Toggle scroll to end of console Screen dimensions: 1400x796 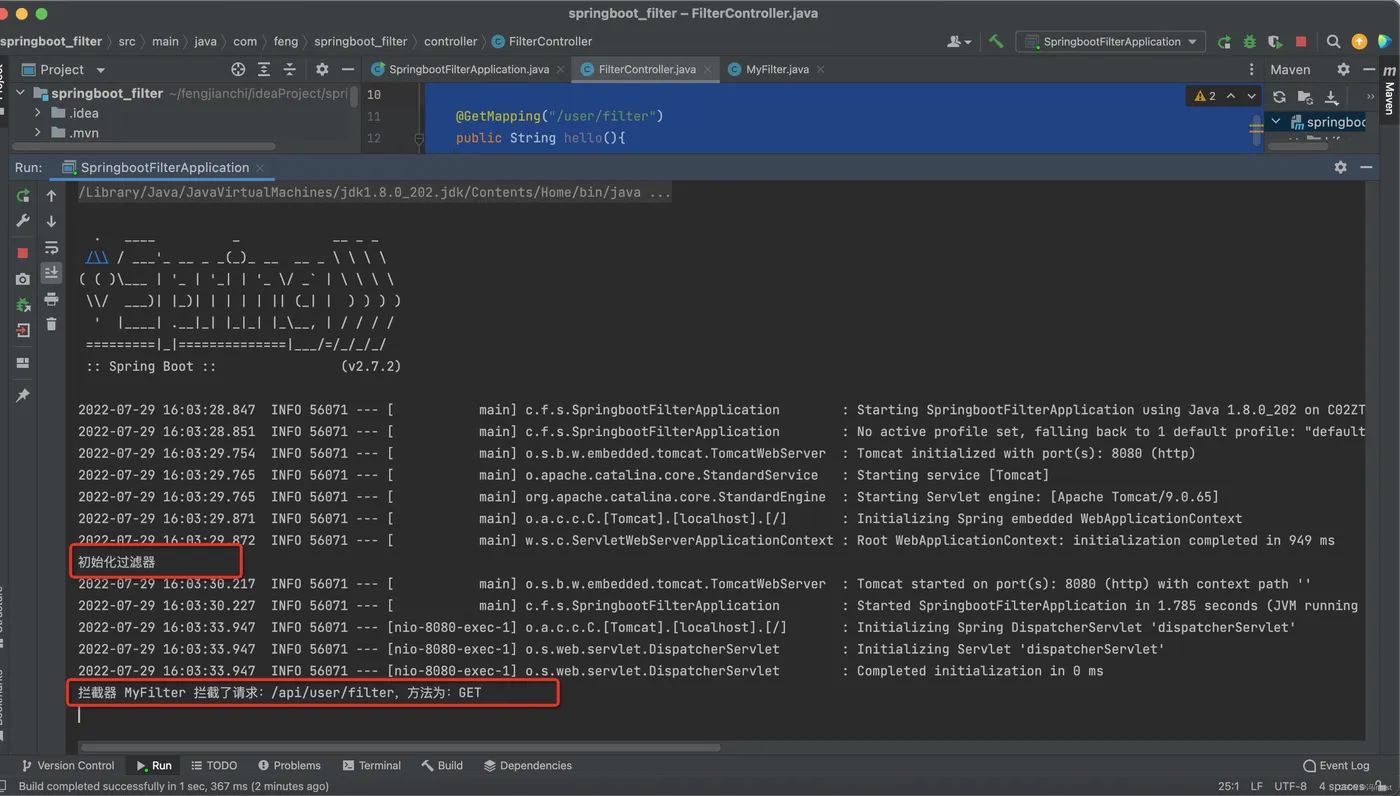(52, 272)
